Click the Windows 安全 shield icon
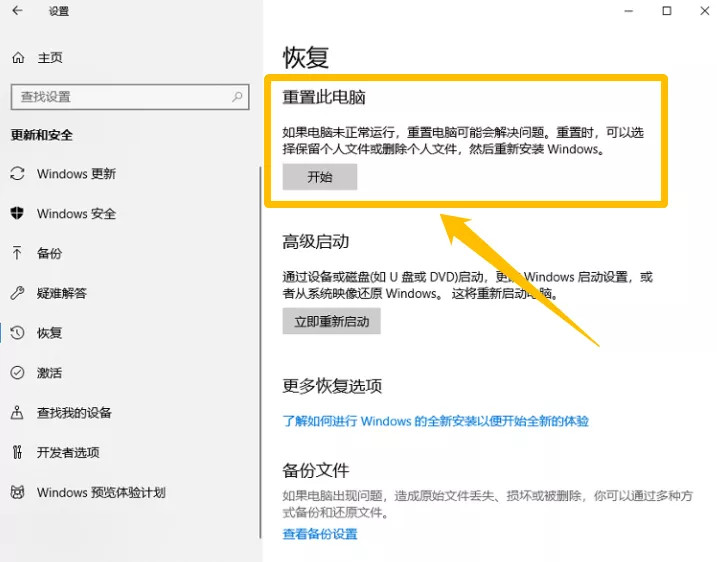 [17, 213]
